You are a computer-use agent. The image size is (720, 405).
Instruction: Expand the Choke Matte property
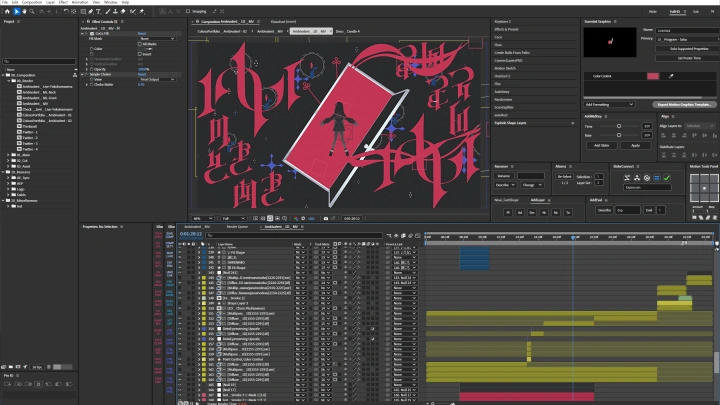click(x=87, y=84)
